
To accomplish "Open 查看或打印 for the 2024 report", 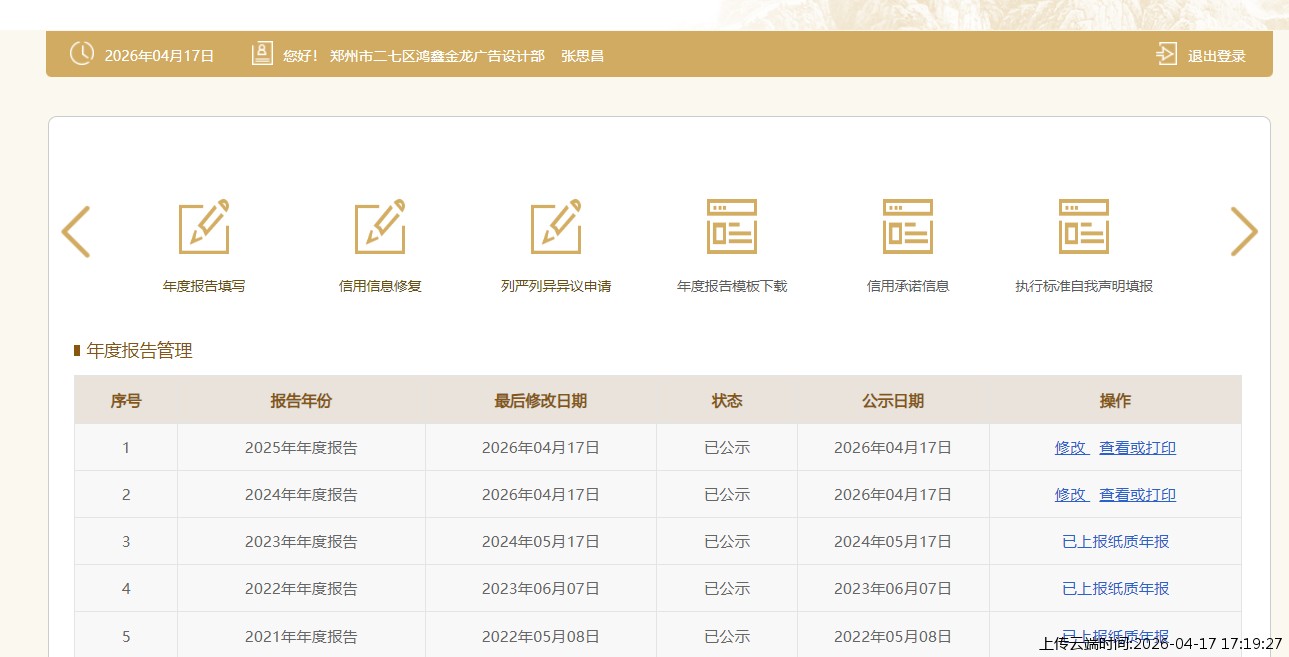I will [x=1137, y=495].
